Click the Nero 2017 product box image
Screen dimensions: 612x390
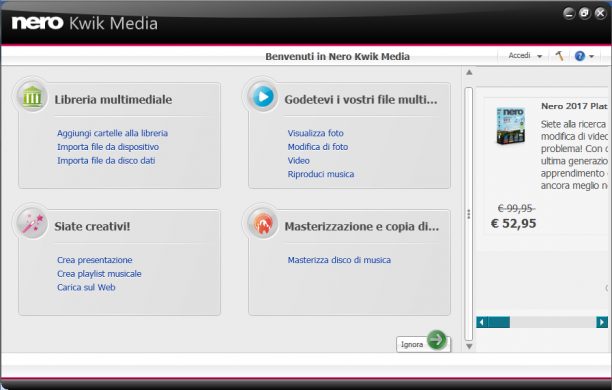[x=511, y=126]
